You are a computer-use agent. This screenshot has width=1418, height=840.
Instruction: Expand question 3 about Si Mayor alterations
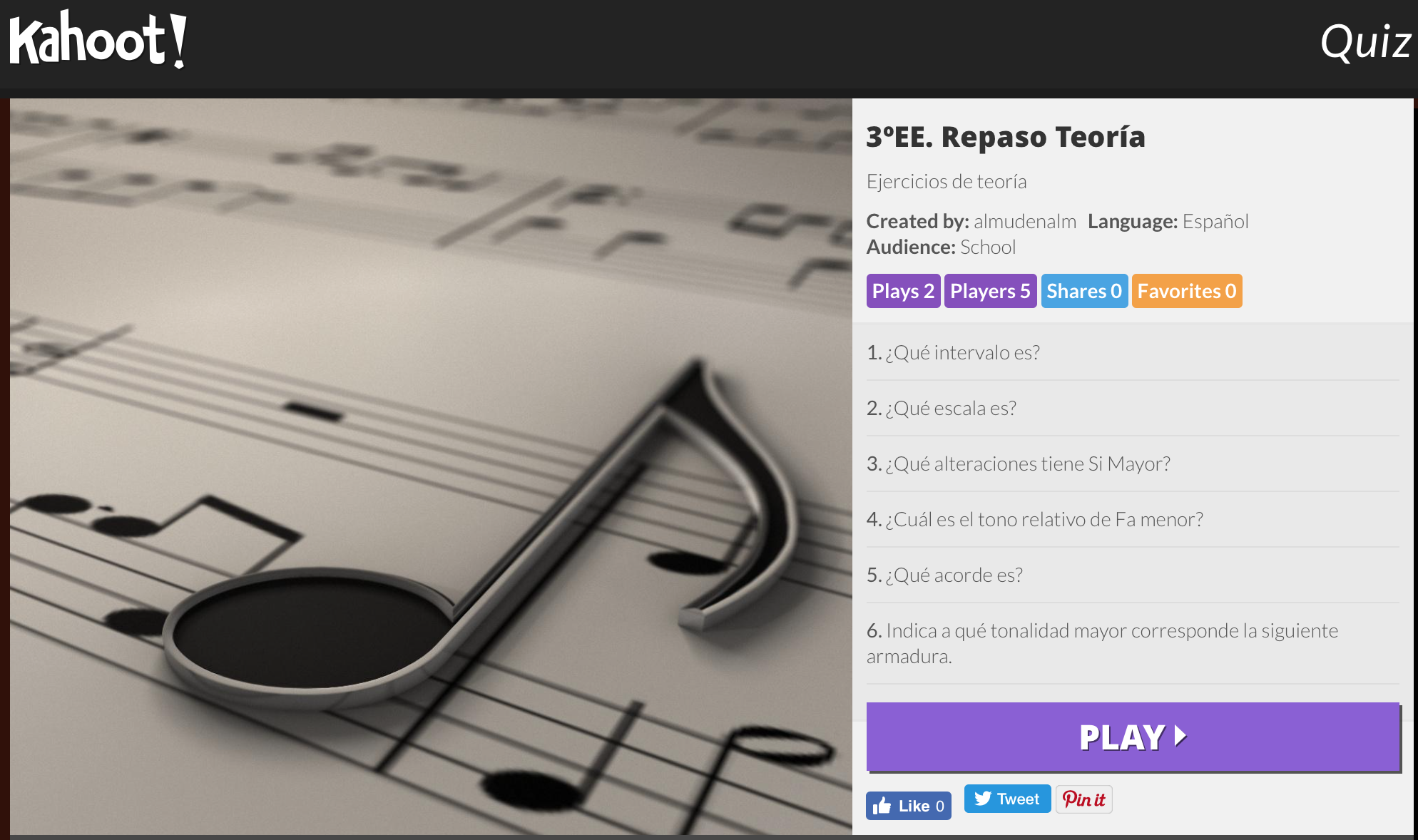coord(1133,463)
